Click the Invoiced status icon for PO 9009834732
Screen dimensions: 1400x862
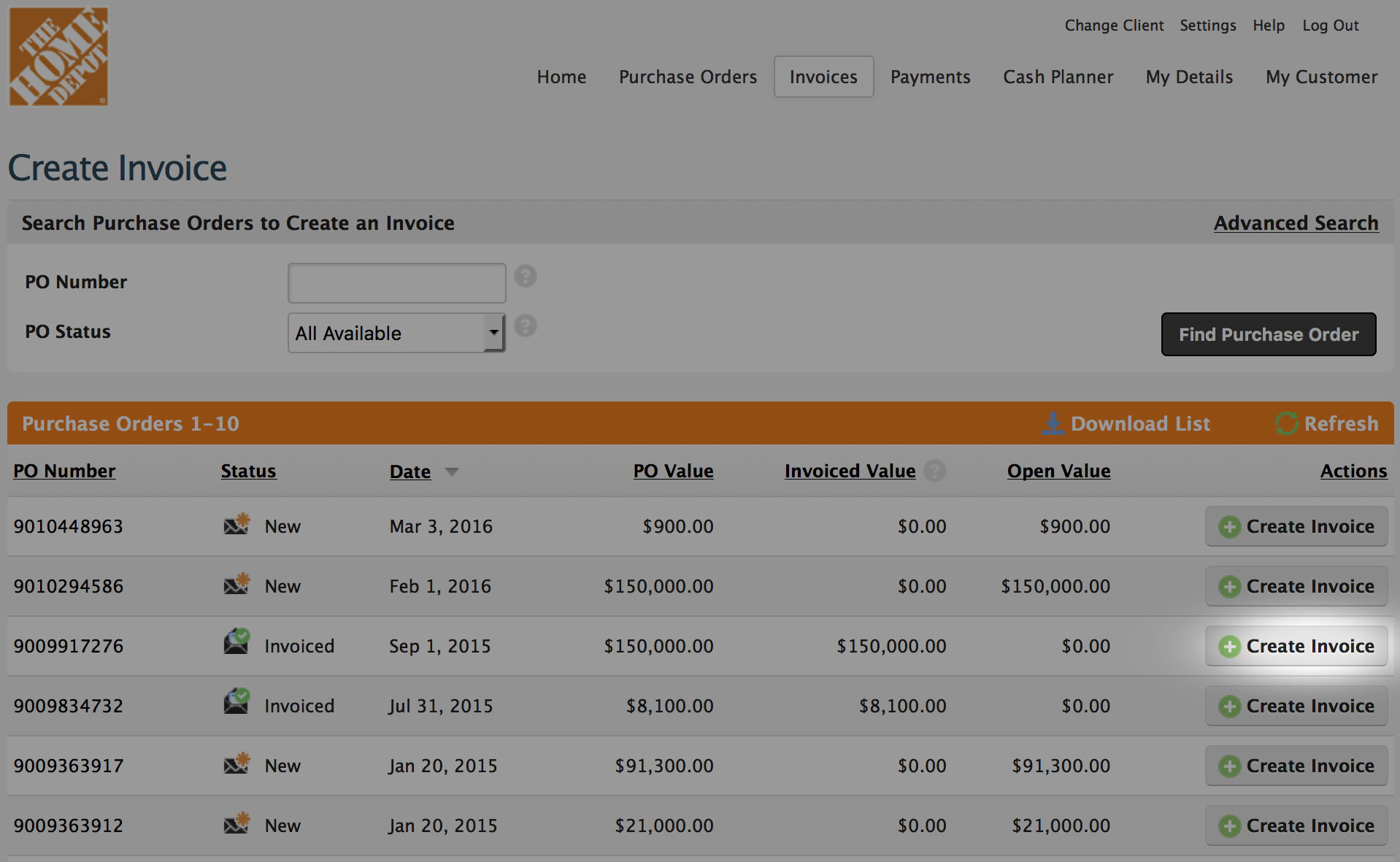[236, 702]
